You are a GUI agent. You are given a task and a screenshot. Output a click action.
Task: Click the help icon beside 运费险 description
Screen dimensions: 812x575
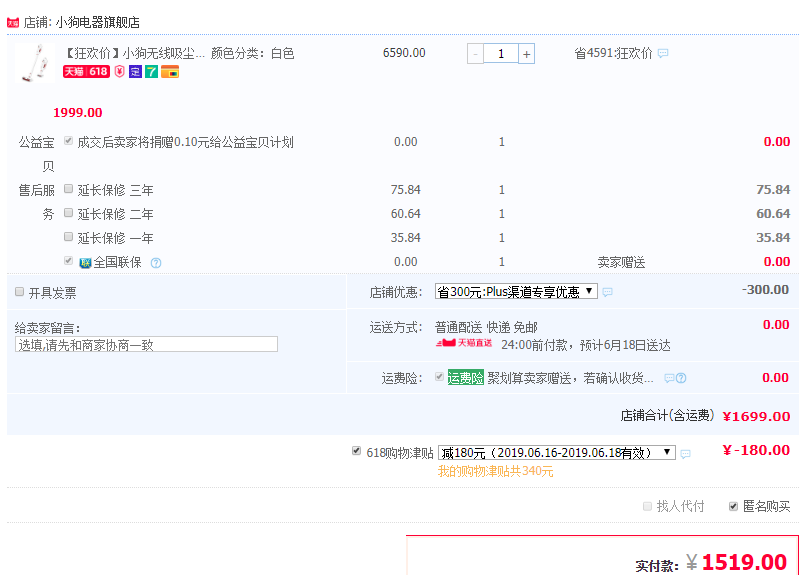pos(682,378)
